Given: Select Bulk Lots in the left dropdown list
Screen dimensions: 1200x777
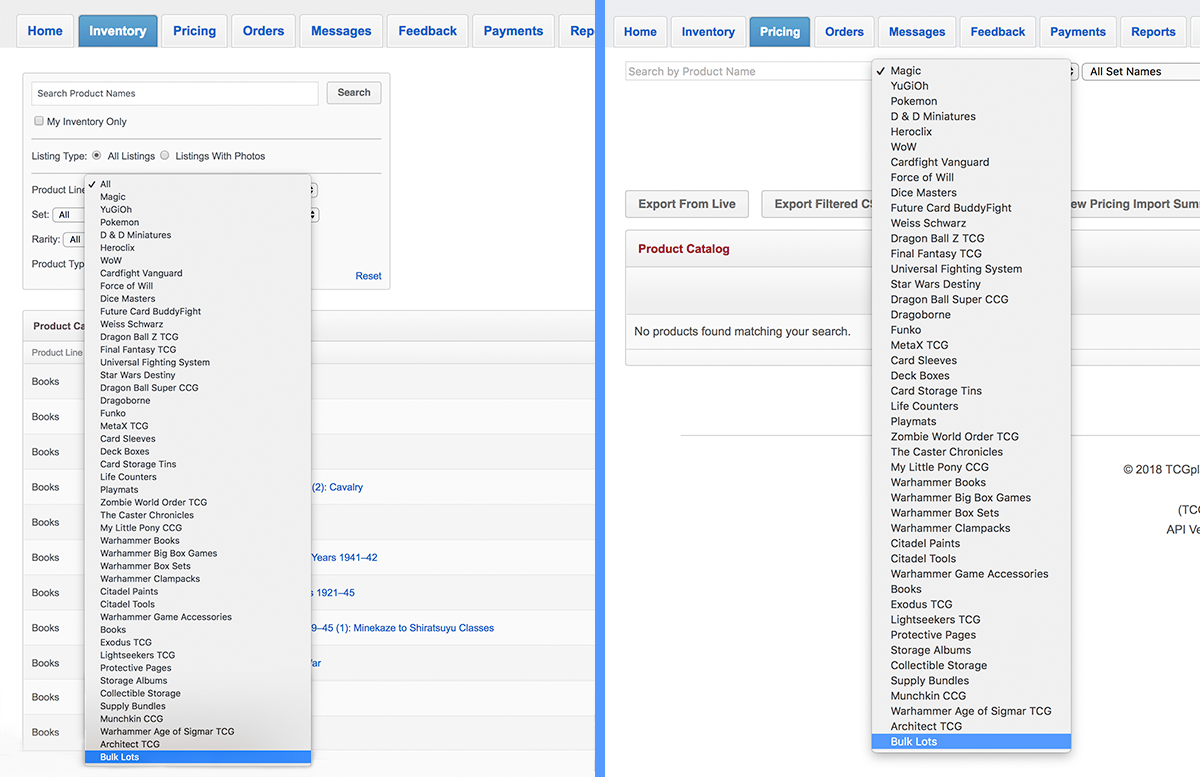Looking at the screenshot, I should click(x=198, y=757).
